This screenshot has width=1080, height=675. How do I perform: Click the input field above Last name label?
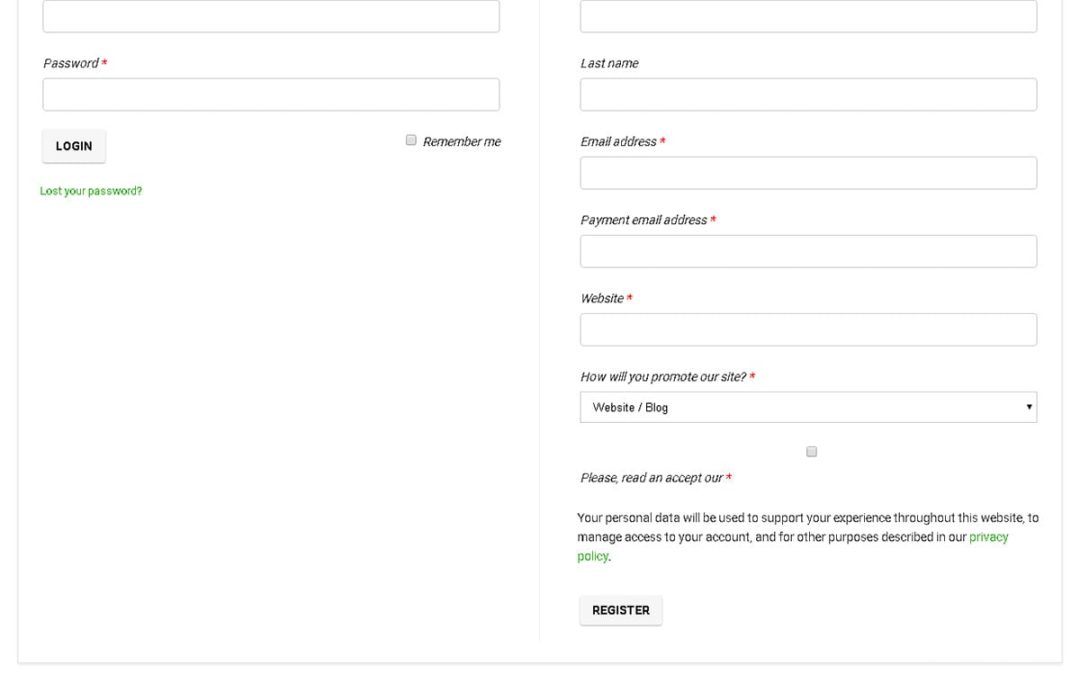[x=808, y=17]
